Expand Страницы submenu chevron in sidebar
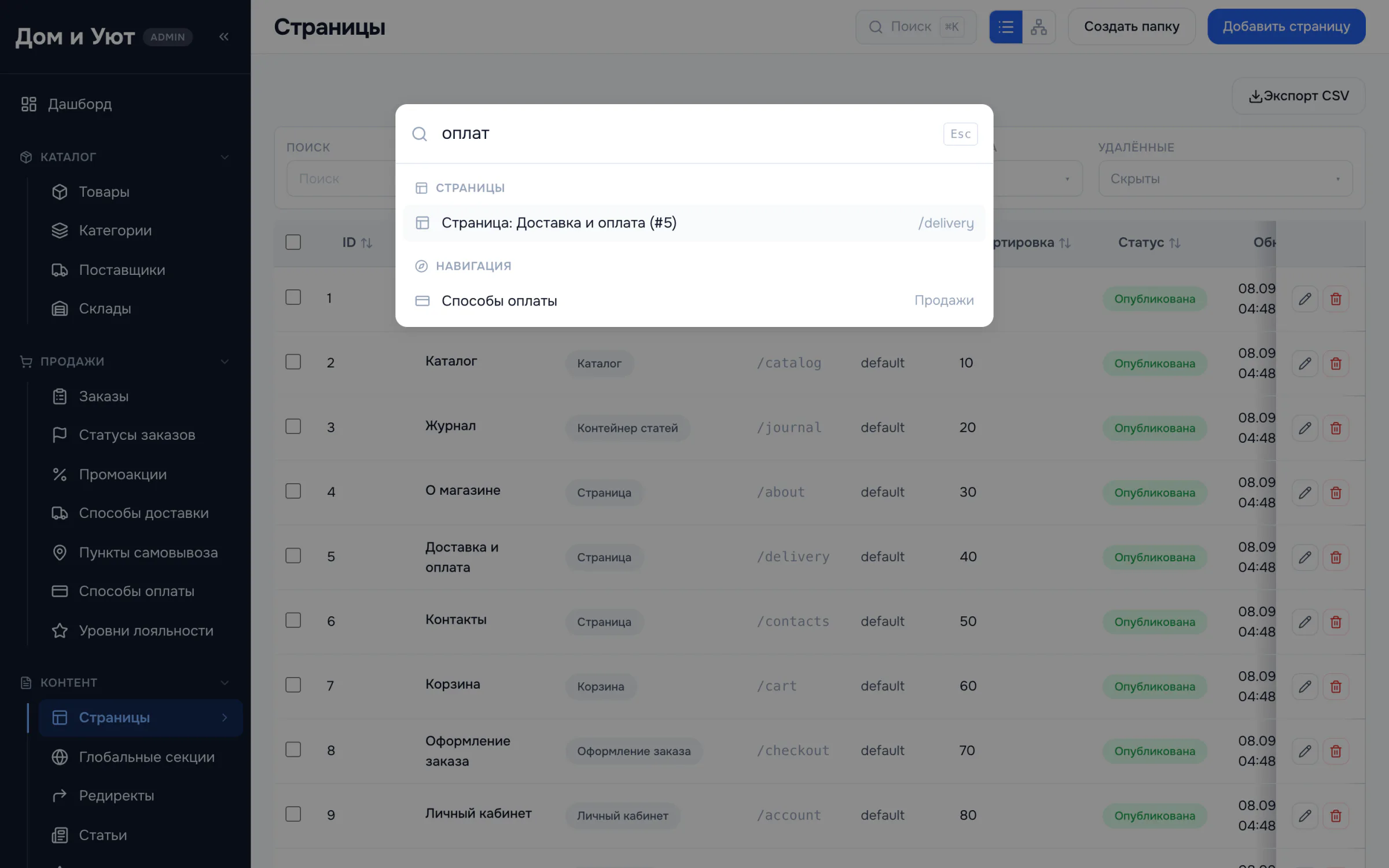This screenshot has width=1389, height=868. (x=225, y=718)
